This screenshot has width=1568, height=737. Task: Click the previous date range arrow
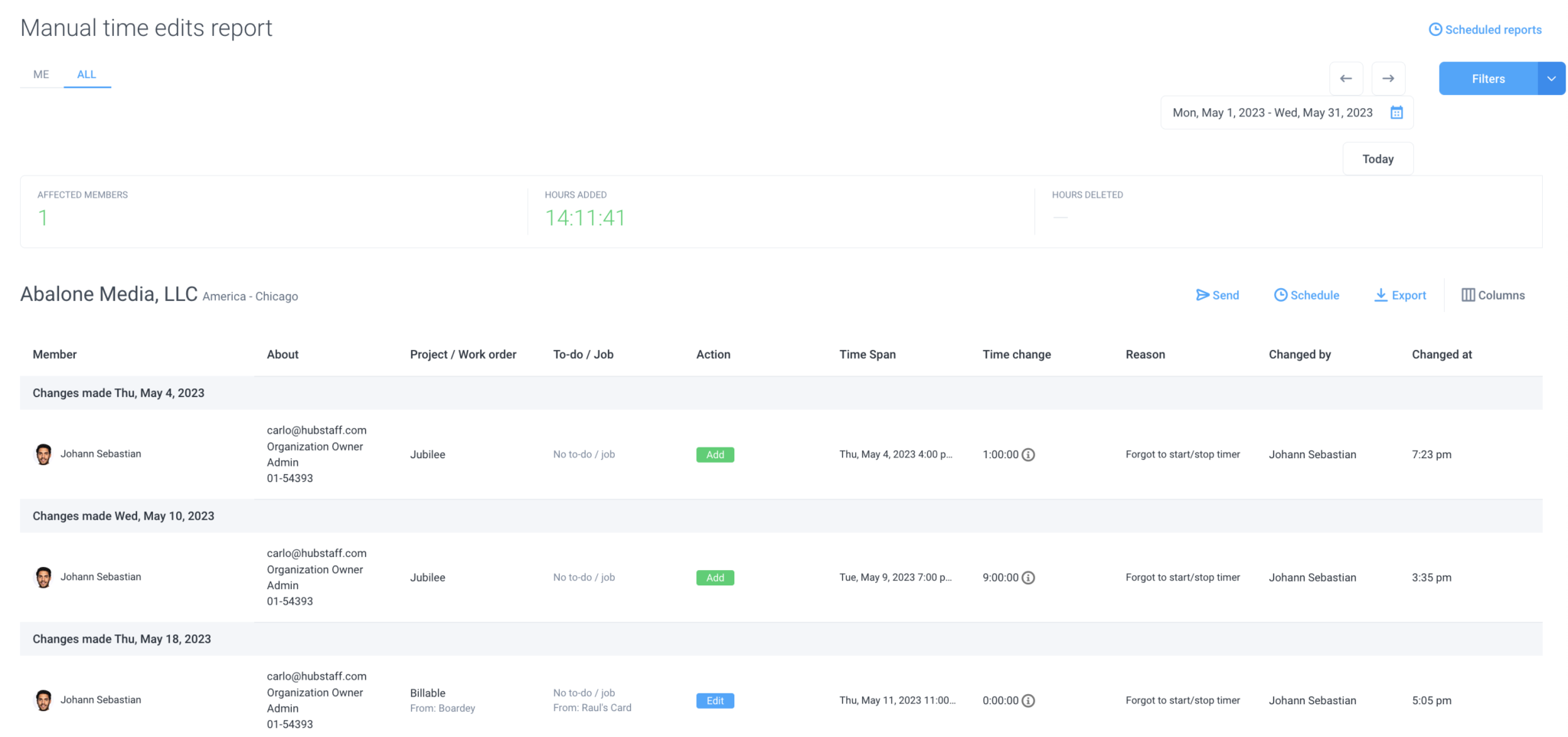1345,78
